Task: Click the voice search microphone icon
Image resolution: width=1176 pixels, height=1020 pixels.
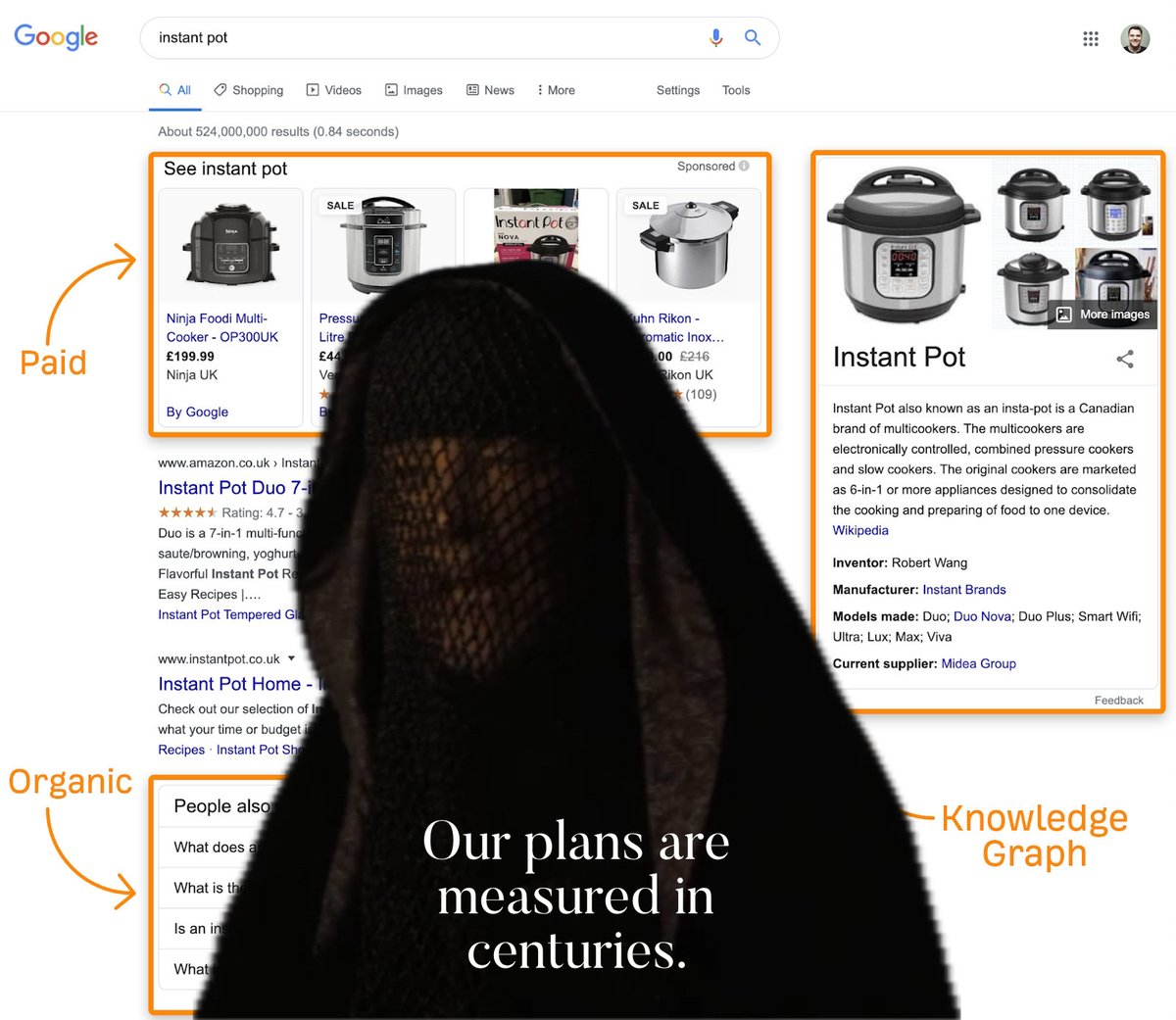Action: point(715,37)
